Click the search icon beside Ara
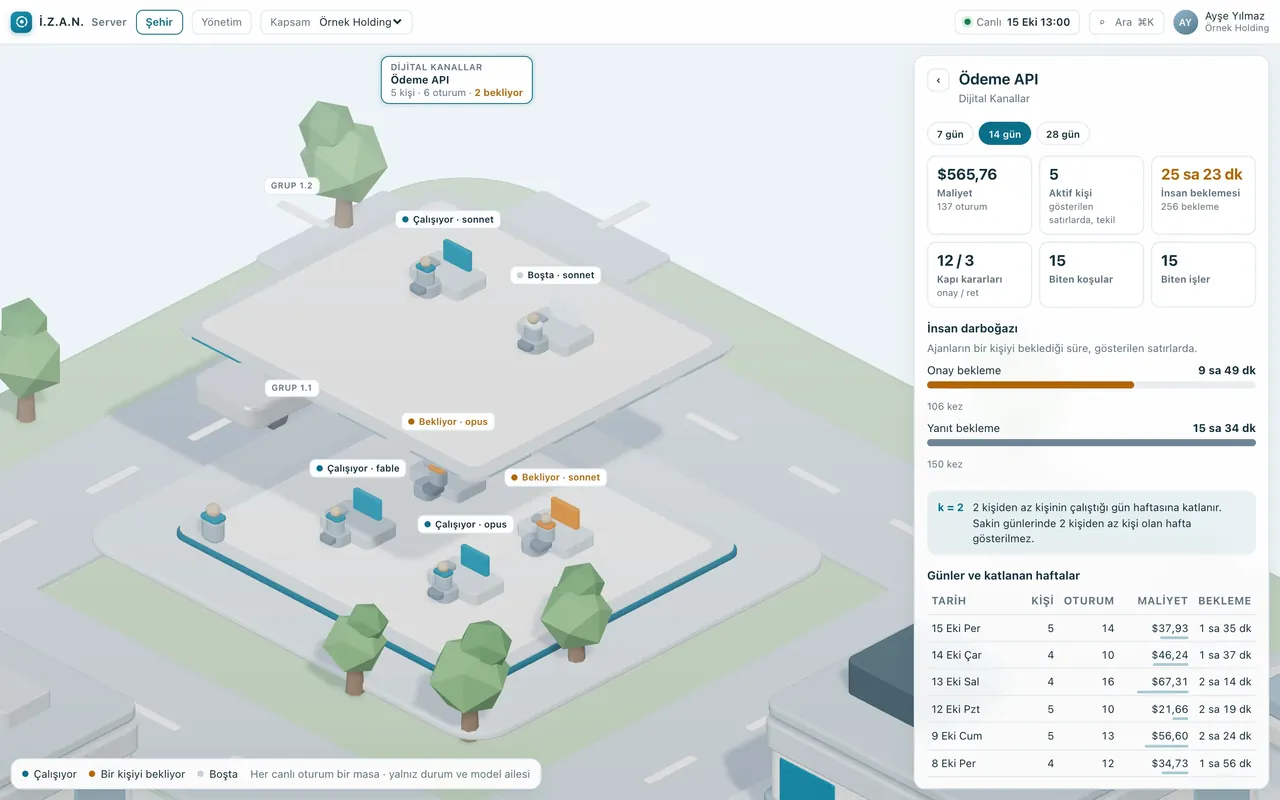 1104,22
